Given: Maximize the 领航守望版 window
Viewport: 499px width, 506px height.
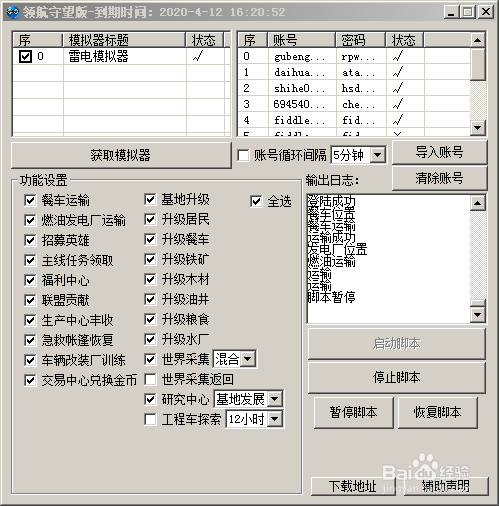Looking at the screenshot, I should click(468, 12).
